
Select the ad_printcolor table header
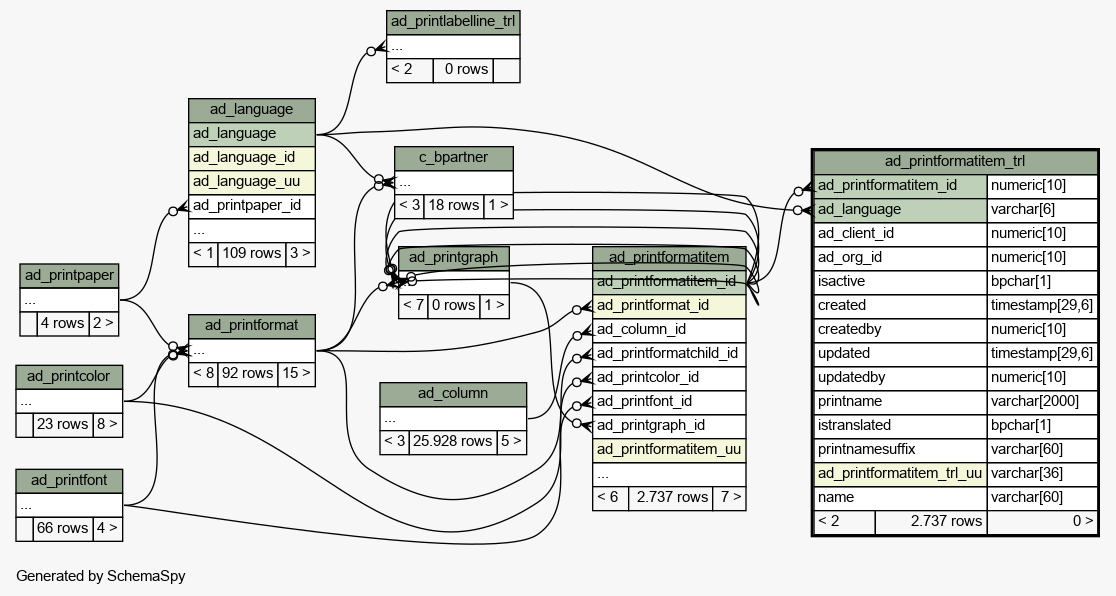tap(69, 376)
